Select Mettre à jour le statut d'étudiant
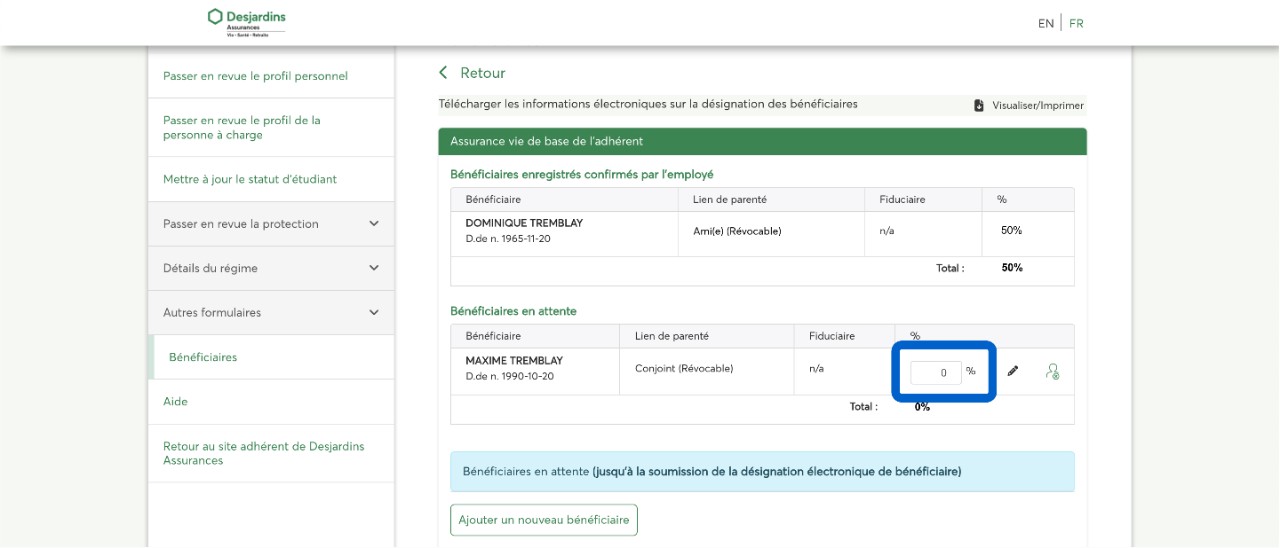1280x548 pixels. tap(250, 179)
